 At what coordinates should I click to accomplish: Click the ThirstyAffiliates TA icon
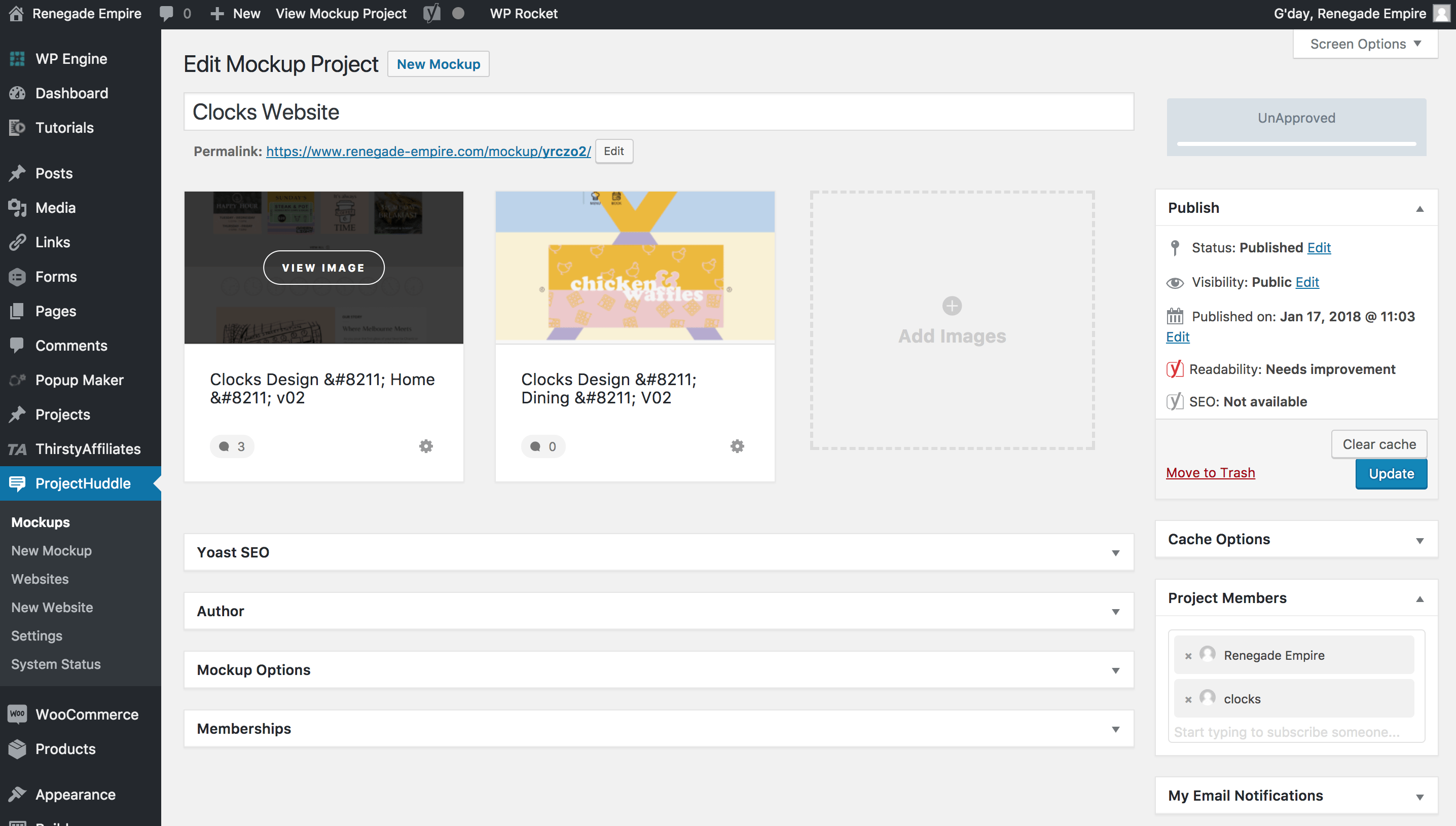click(x=17, y=449)
